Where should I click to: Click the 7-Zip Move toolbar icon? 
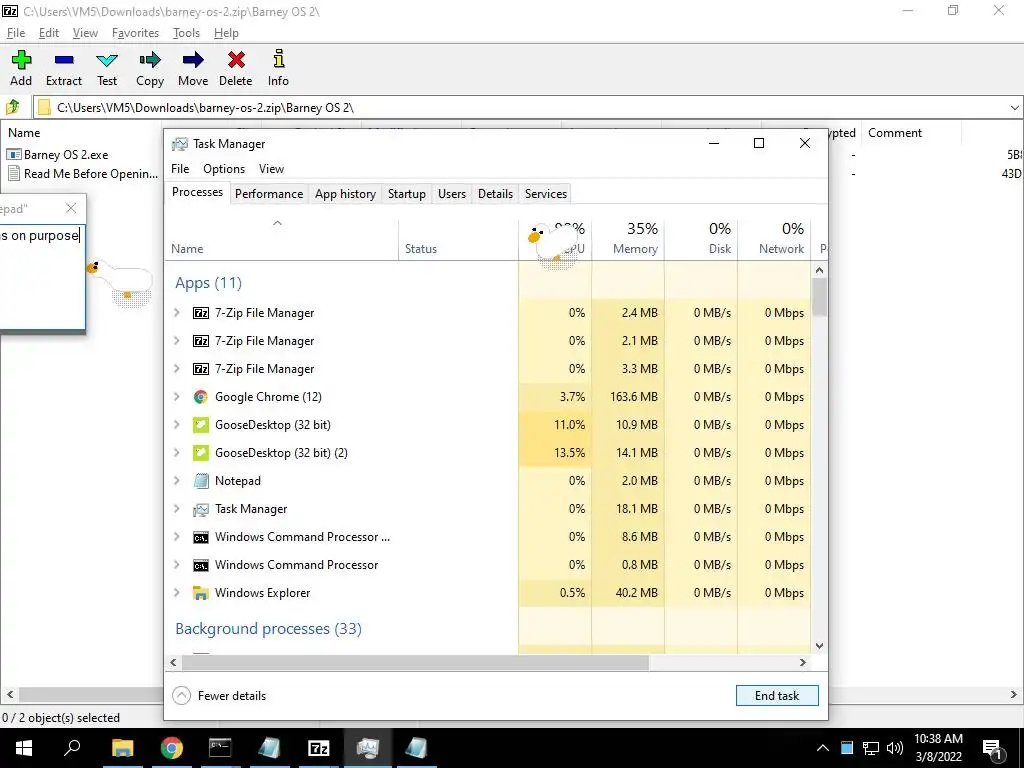[193, 60]
